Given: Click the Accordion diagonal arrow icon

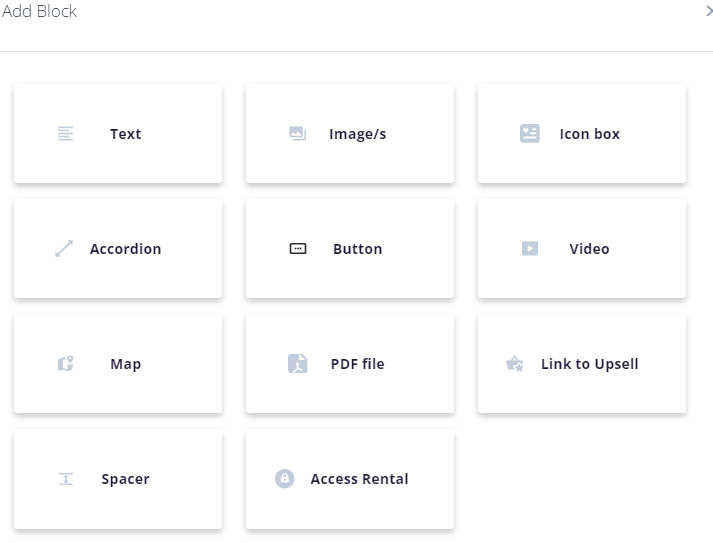Looking at the screenshot, I should tap(64, 249).
